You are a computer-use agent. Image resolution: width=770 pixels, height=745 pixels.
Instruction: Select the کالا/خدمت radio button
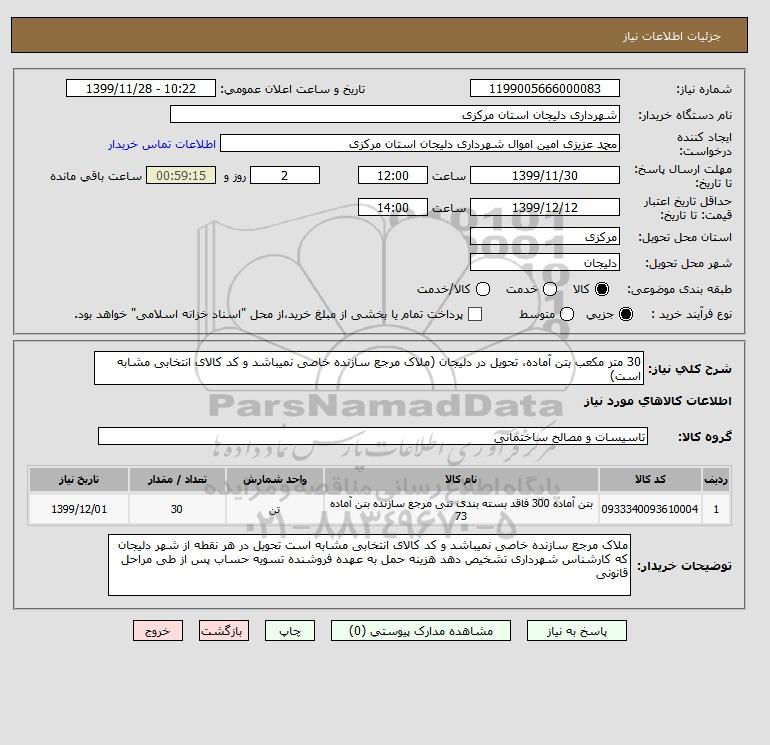pyautogui.click(x=483, y=289)
